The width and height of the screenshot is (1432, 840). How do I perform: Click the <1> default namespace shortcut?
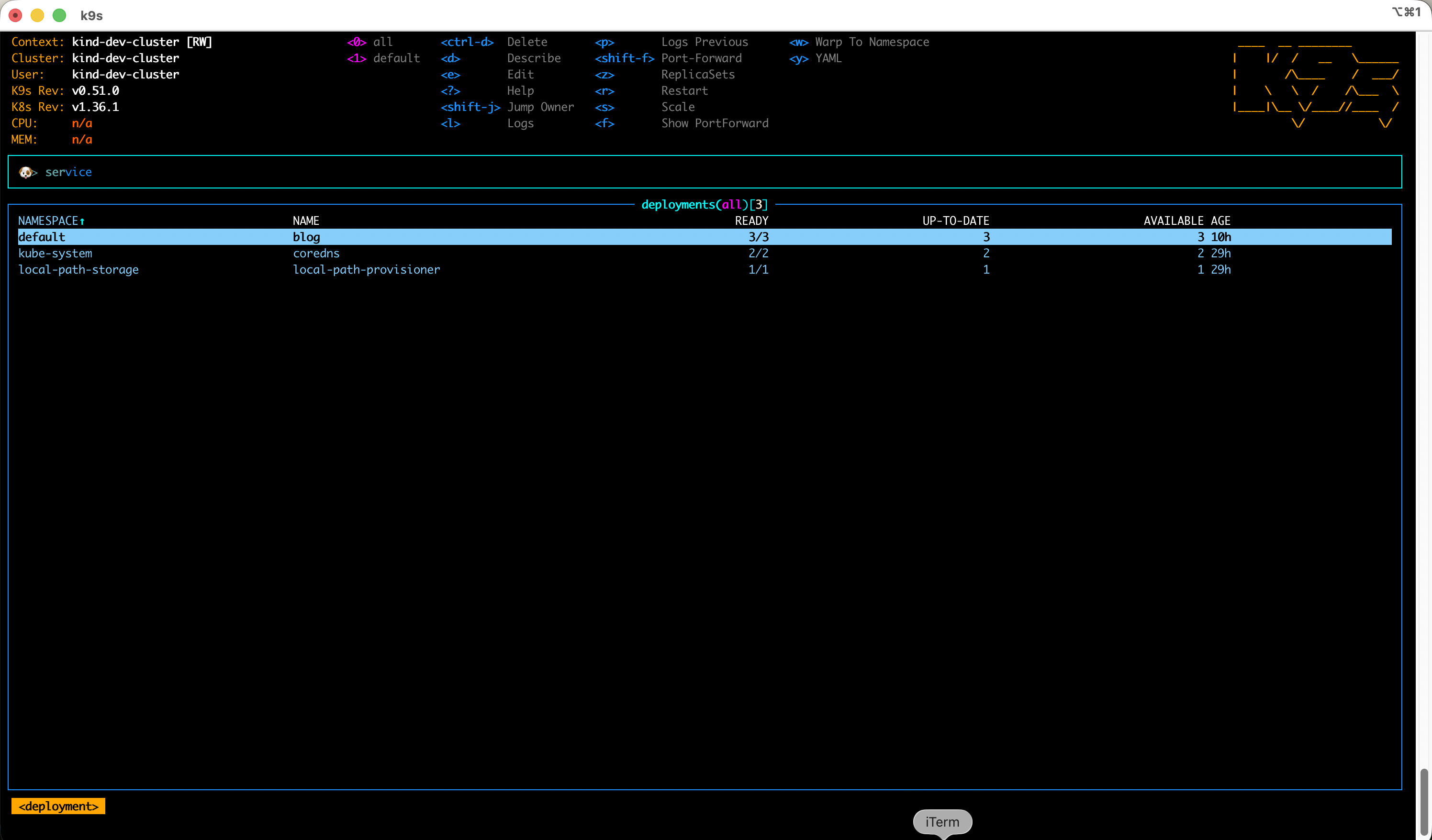coord(383,58)
